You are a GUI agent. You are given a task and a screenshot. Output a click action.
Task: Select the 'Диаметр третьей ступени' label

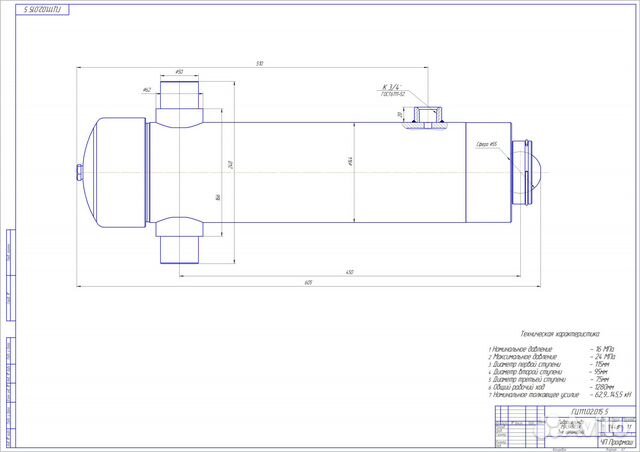(x=527, y=380)
